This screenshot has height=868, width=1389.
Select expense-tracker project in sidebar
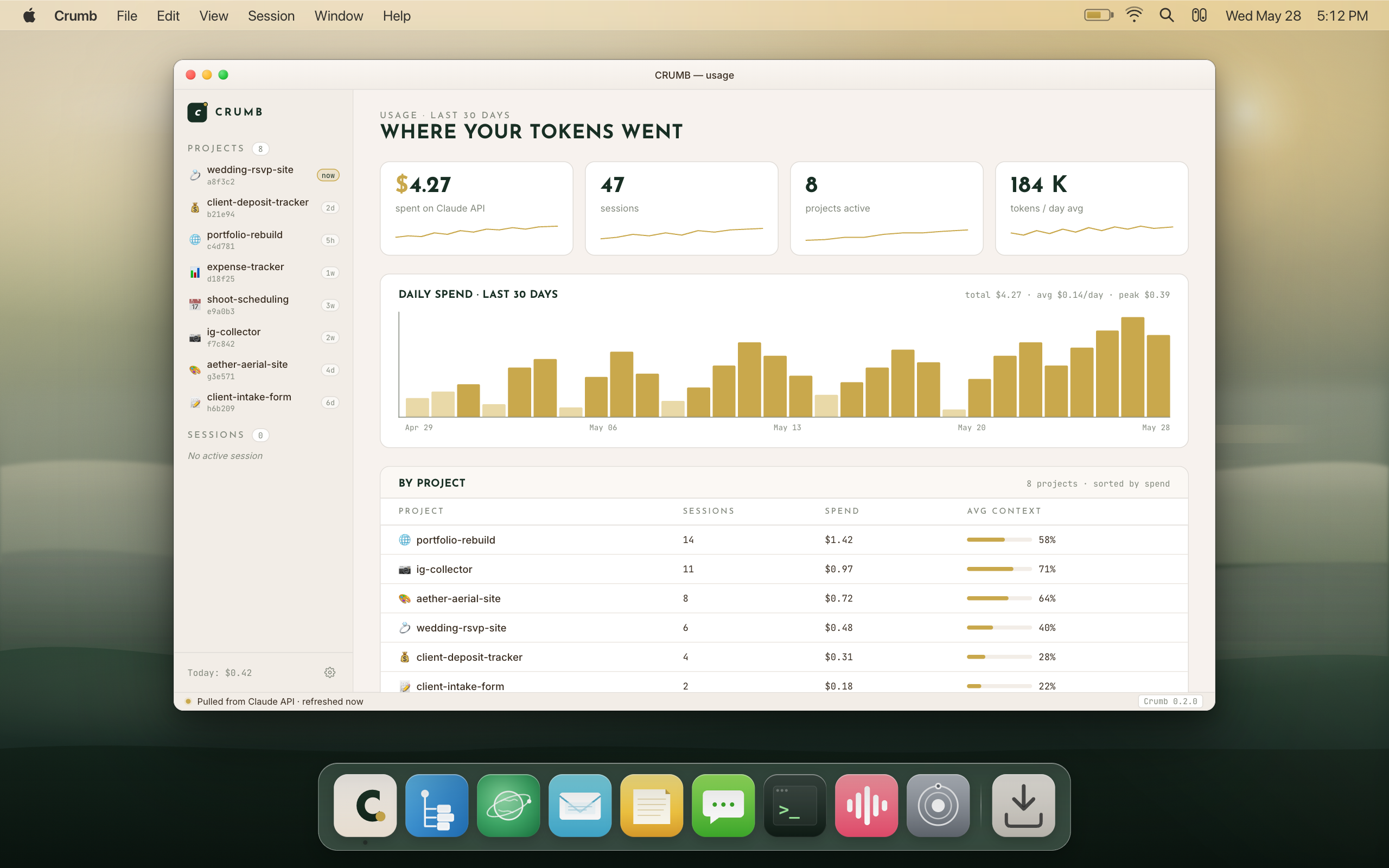point(264,273)
